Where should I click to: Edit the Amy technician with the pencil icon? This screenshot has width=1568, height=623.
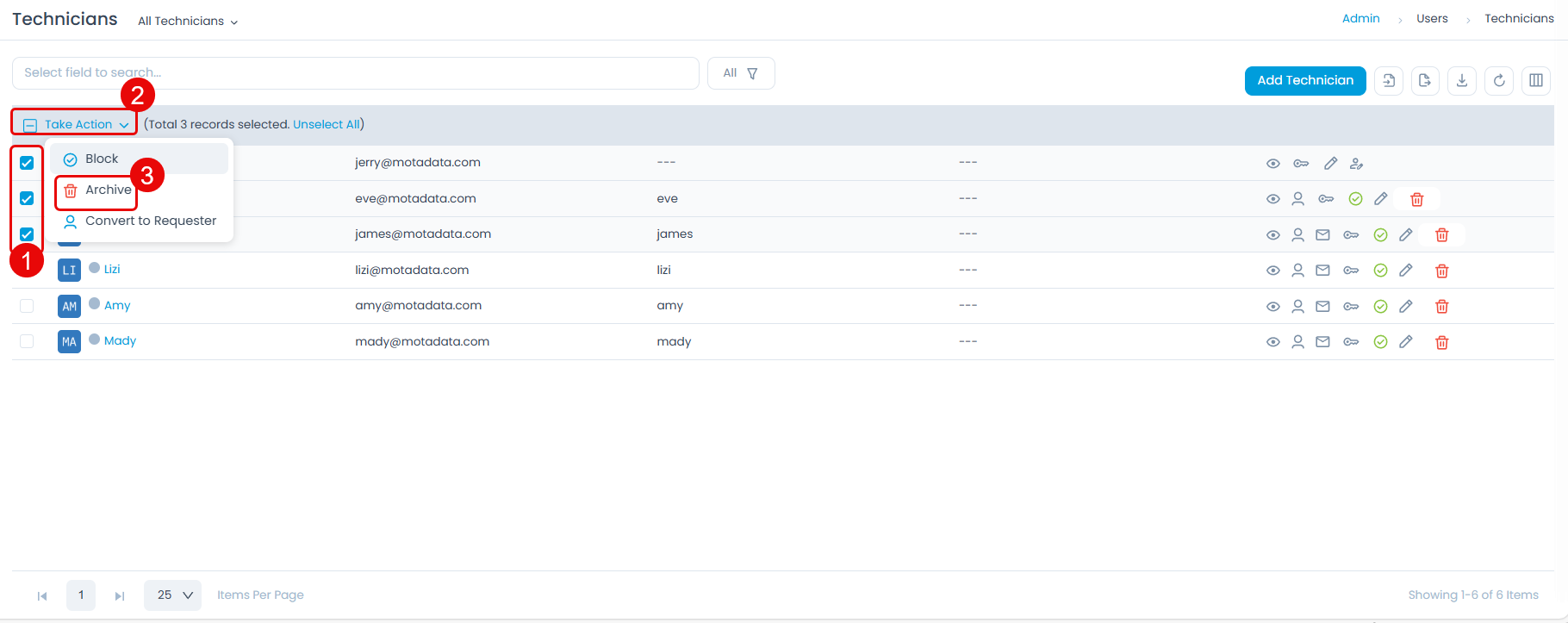coord(1405,306)
